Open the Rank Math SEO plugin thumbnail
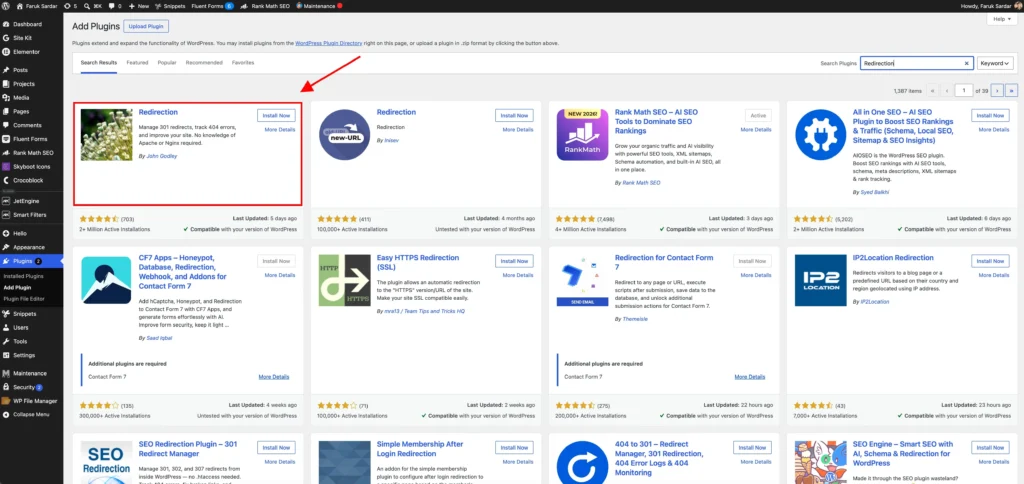Viewport: 1024px width, 484px height. [582, 135]
